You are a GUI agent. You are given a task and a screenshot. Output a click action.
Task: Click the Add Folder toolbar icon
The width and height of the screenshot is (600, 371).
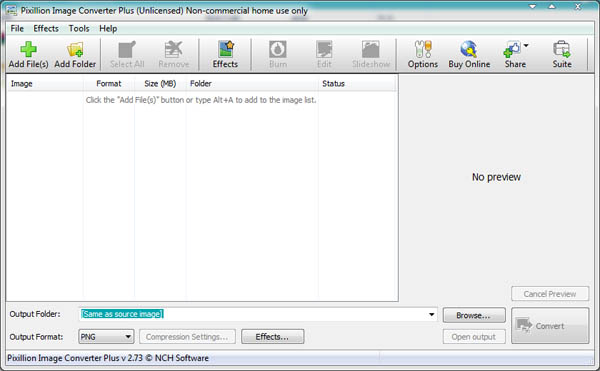75,49
